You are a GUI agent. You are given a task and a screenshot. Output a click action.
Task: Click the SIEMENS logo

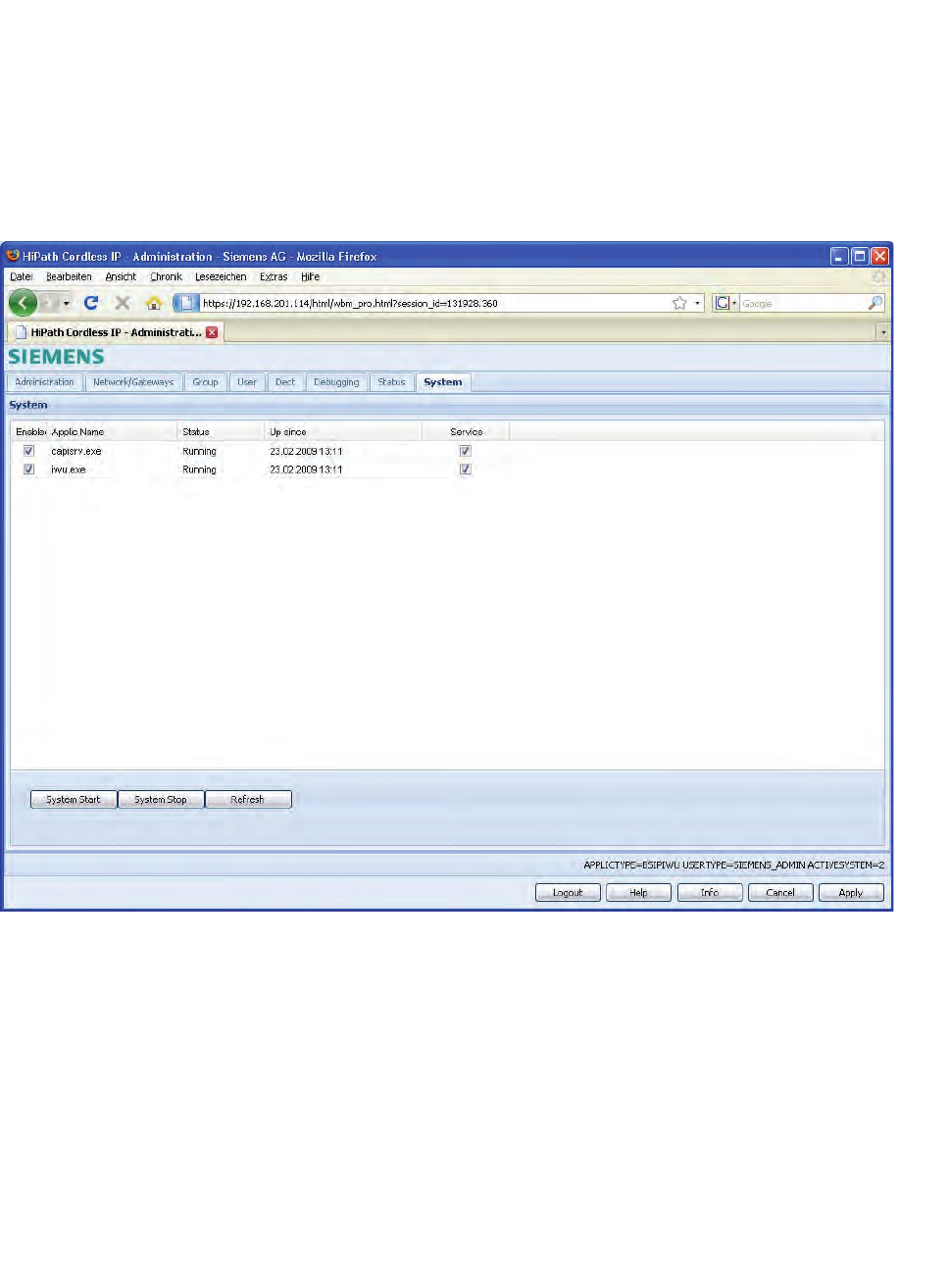pos(56,357)
